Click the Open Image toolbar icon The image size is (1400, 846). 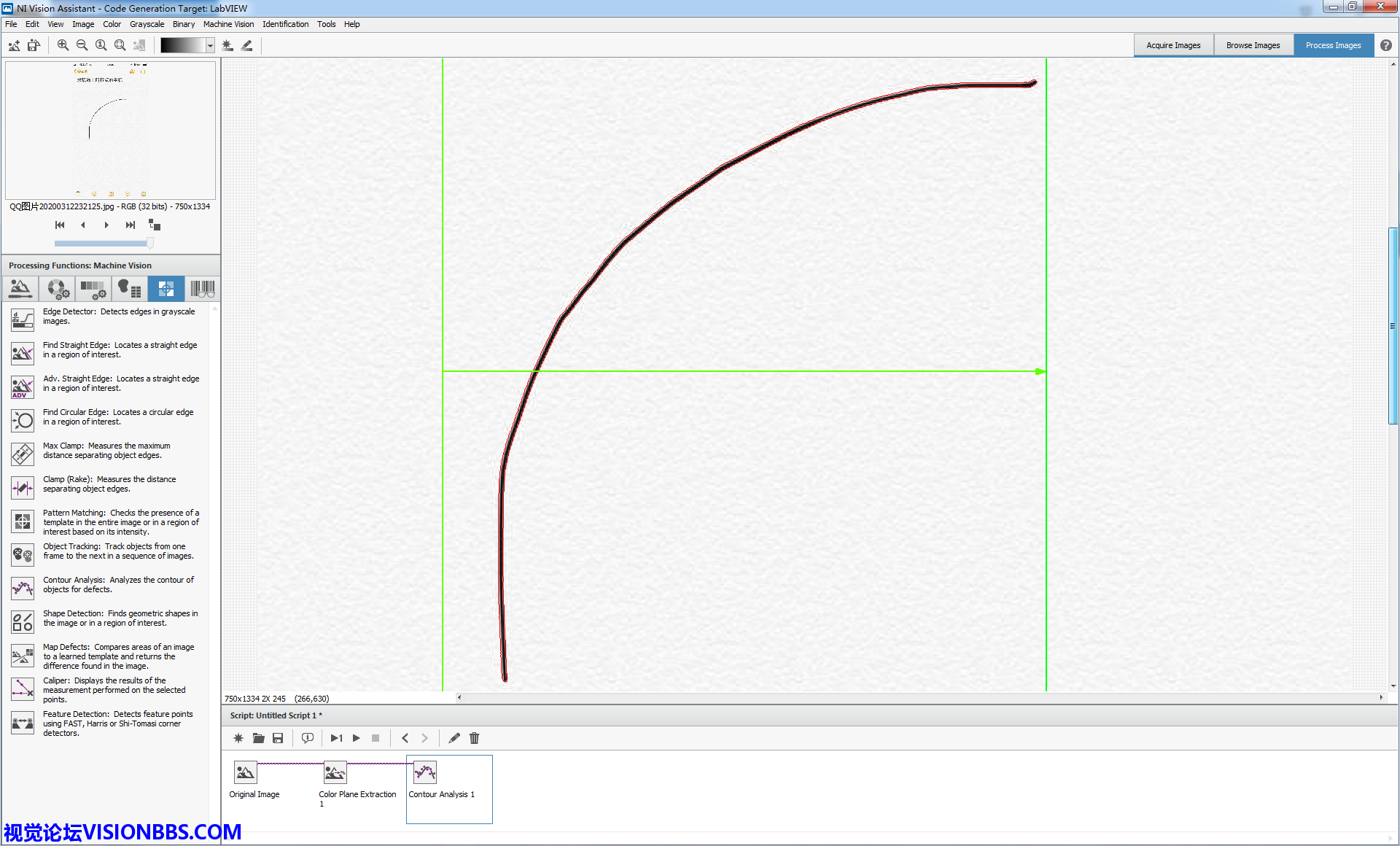(x=15, y=45)
